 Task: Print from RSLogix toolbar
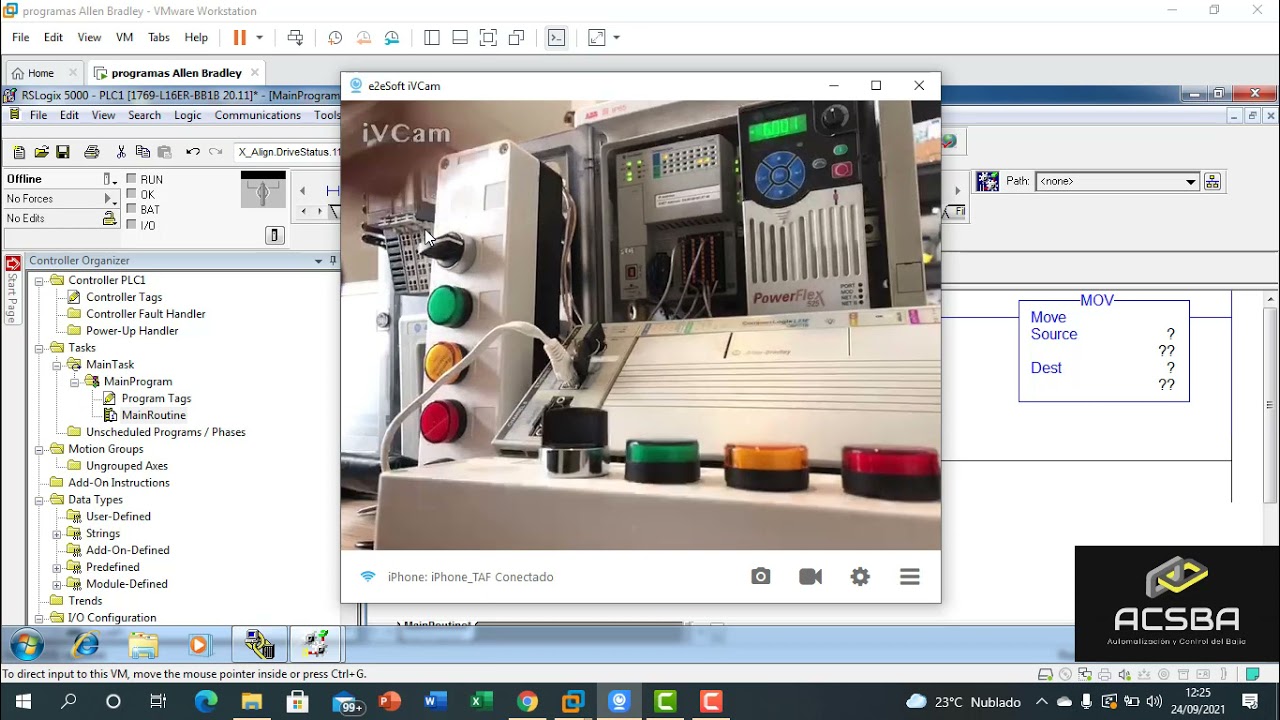(92, 152)
